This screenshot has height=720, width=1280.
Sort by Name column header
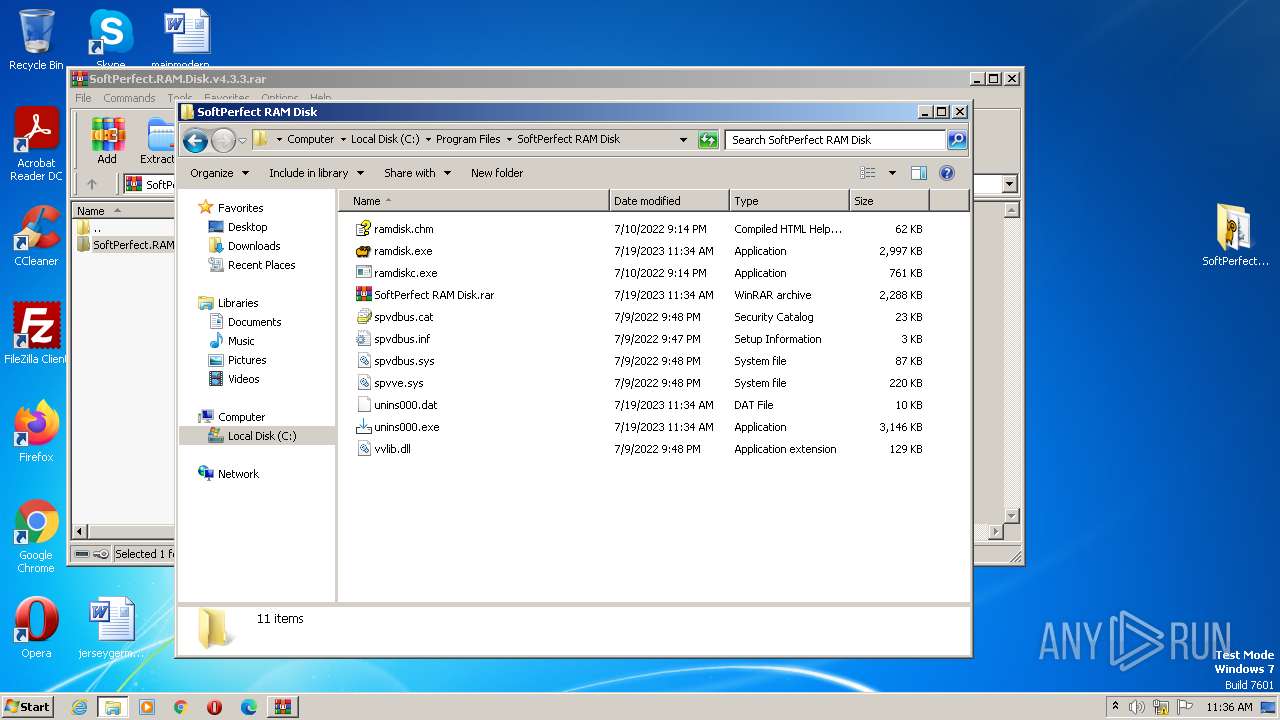pyautogui.click(x=475, y=201)
